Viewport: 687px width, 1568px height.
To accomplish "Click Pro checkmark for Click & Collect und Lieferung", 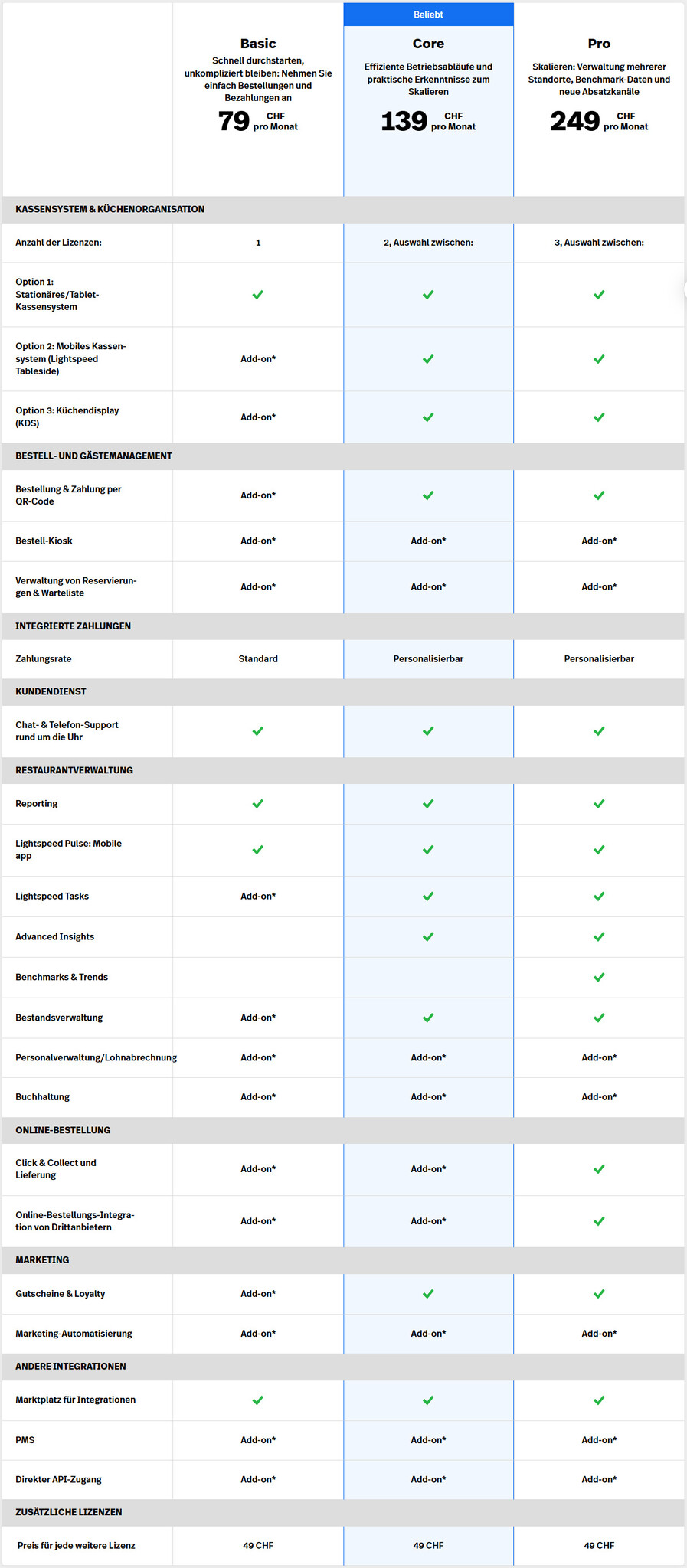I will [x=599, y=1168].
